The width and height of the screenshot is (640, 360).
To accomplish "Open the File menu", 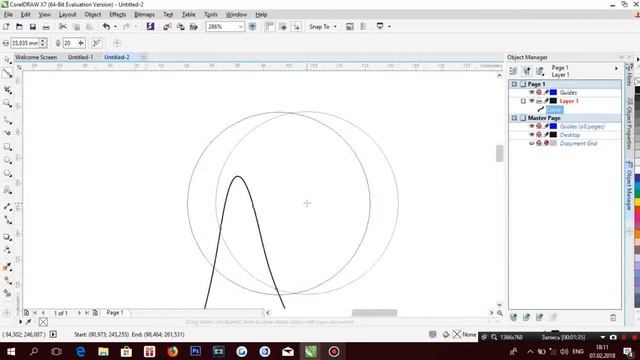I will tap(8, 15).
